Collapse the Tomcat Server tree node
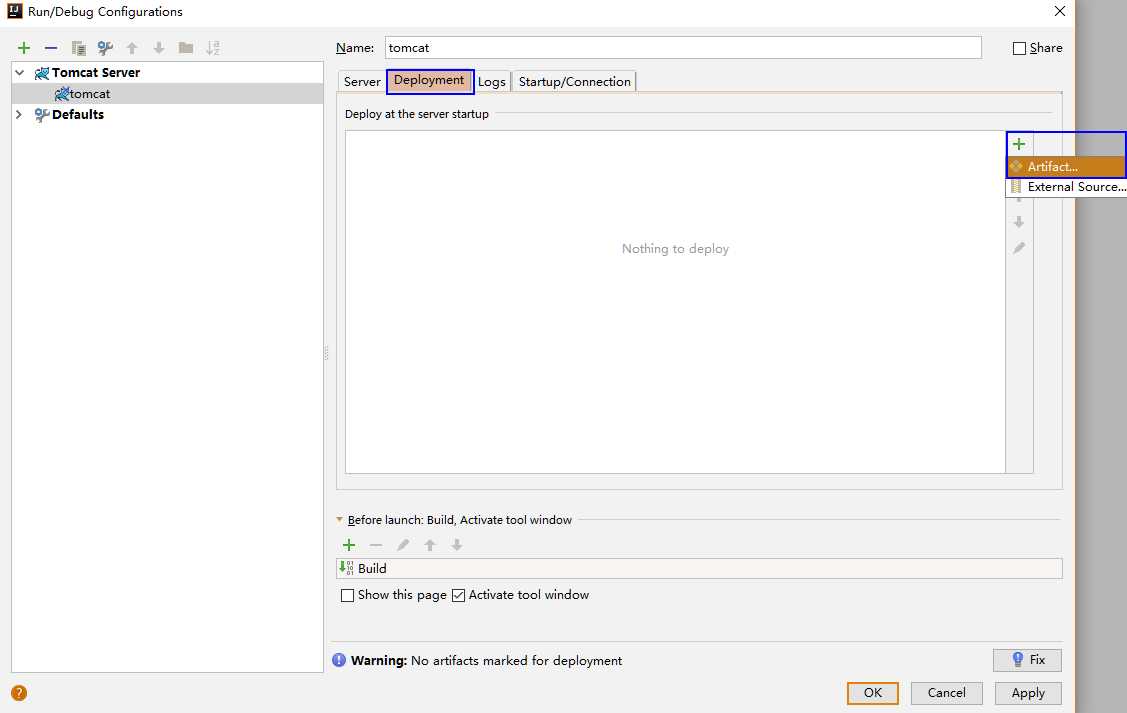1127x713 pixels. pos(20,73)
